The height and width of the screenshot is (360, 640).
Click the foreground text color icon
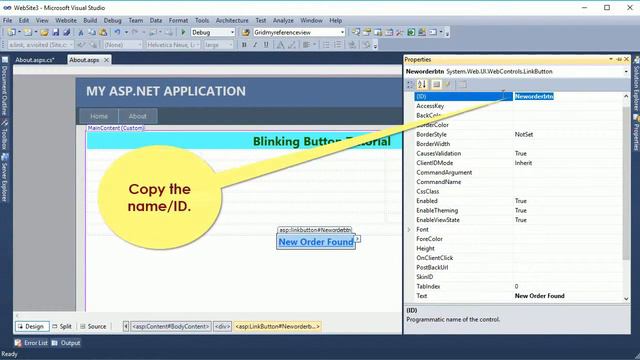(x=280, y=45)
